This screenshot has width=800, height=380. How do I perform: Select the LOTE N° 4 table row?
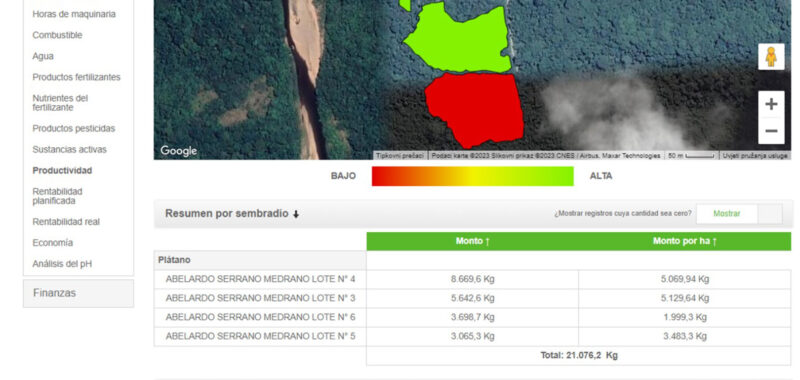(x=472, y=279)
